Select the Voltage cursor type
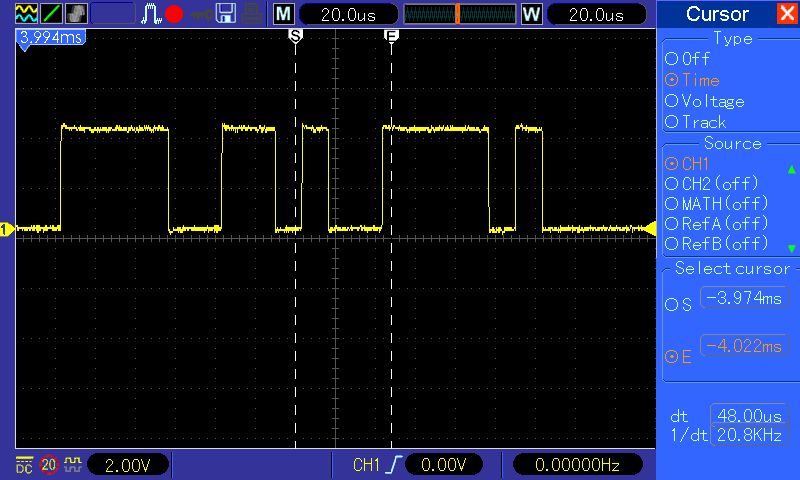Image resolution: width=800 pixels, height=480 pixels. [705, 101]
